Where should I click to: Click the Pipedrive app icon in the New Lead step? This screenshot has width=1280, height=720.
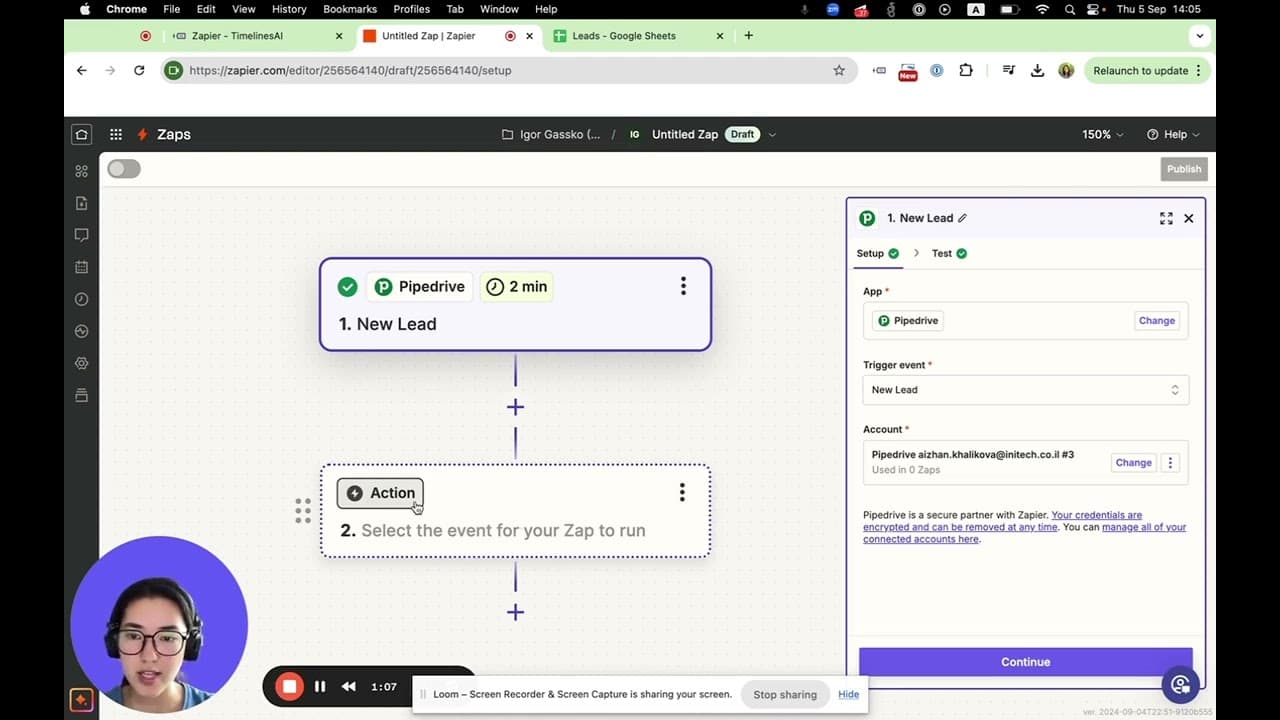pos(383,286)
